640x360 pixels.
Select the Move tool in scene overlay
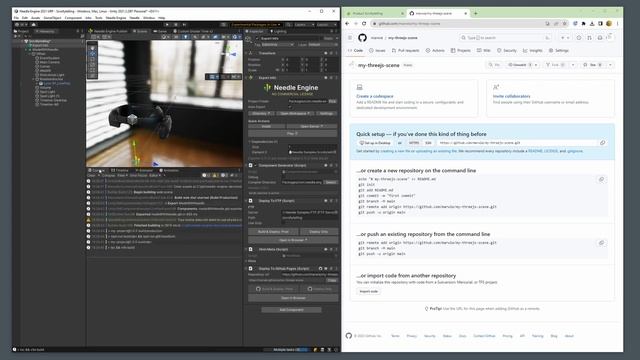click(x=92, y=53)
